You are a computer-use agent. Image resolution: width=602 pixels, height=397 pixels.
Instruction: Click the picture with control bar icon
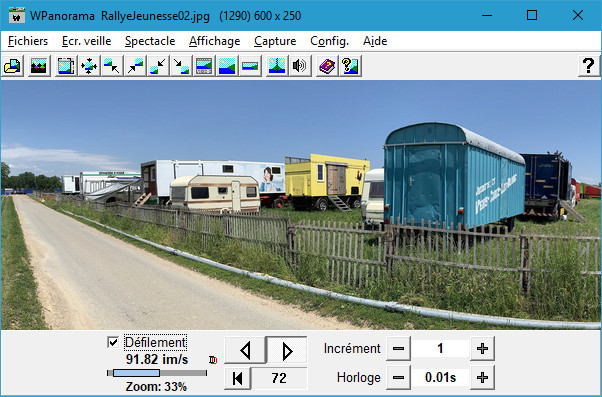click(x=204, y=66)
